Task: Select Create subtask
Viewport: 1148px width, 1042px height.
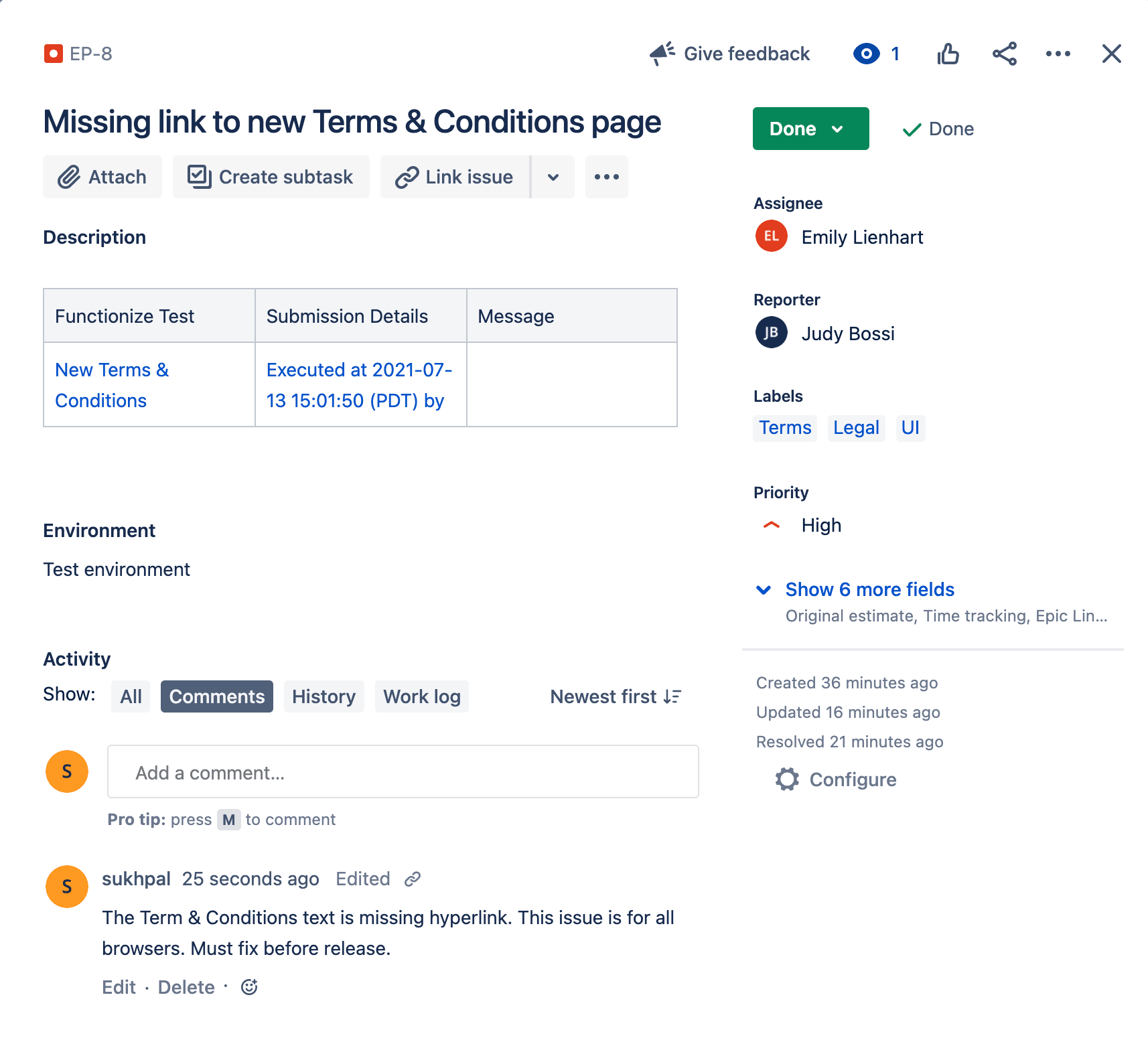Action: [271, 177]
